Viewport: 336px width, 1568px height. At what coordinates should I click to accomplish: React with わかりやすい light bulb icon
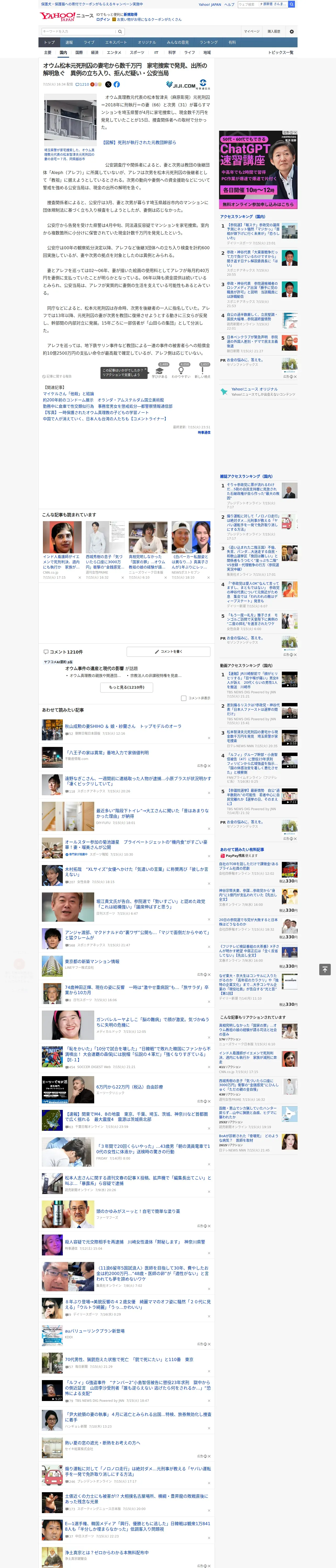[x=181, y=371]
